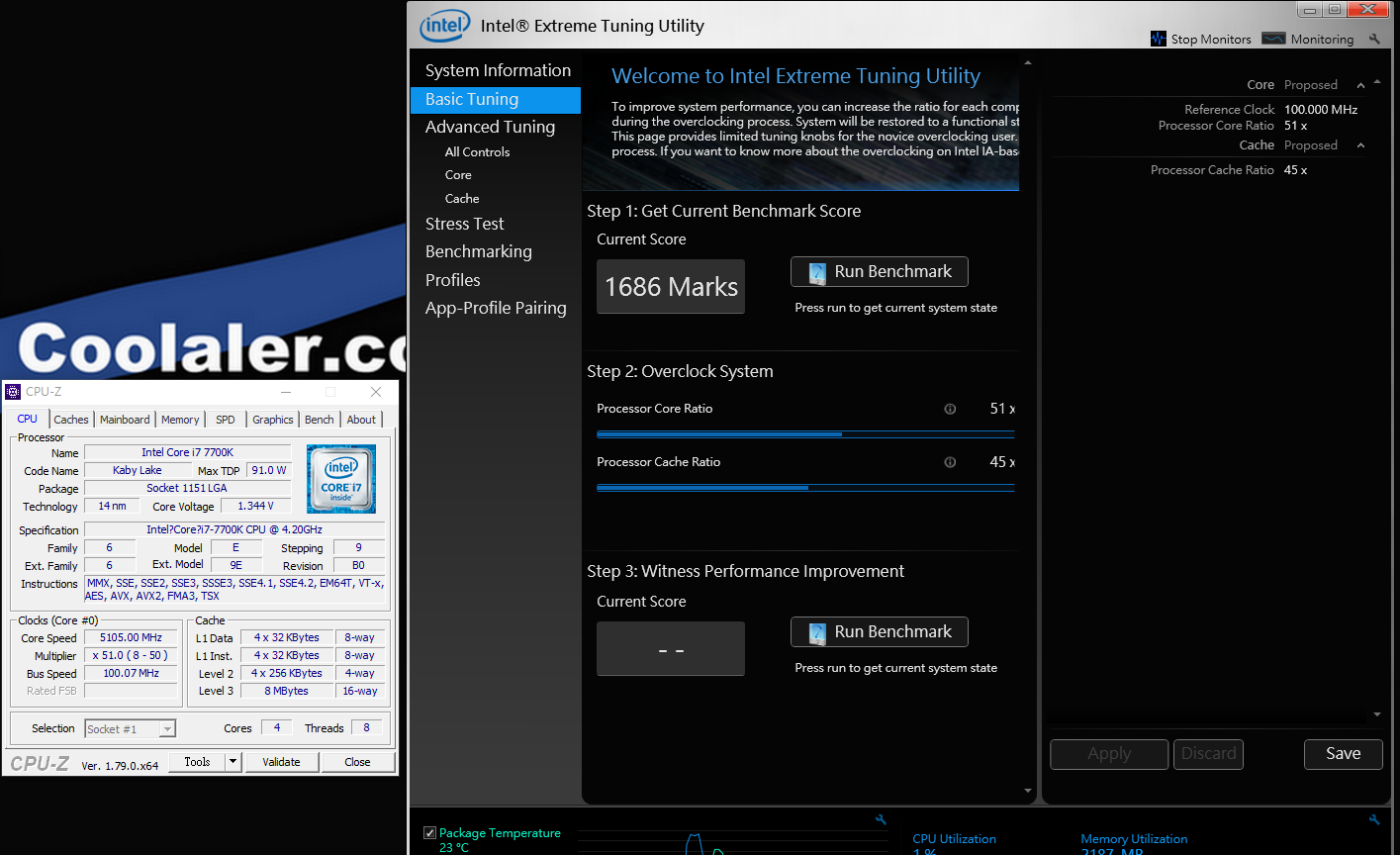The width and height of the screenshot is (1400, 855).
Task: Click the Bus Speed 100.07 MHz value
Action: pyautogui.click(x=131, y=674)
